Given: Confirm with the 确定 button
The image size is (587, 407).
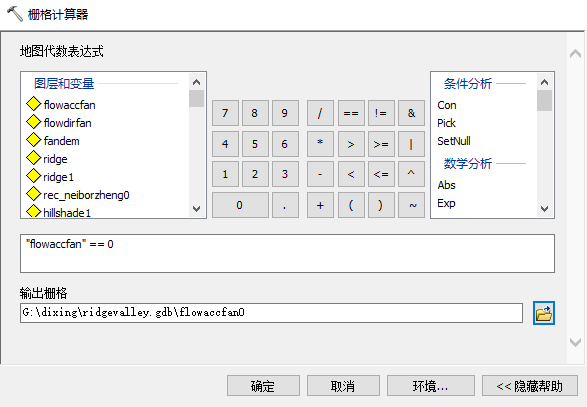Looking at the screenshot, I should click(x=263, y=386).
